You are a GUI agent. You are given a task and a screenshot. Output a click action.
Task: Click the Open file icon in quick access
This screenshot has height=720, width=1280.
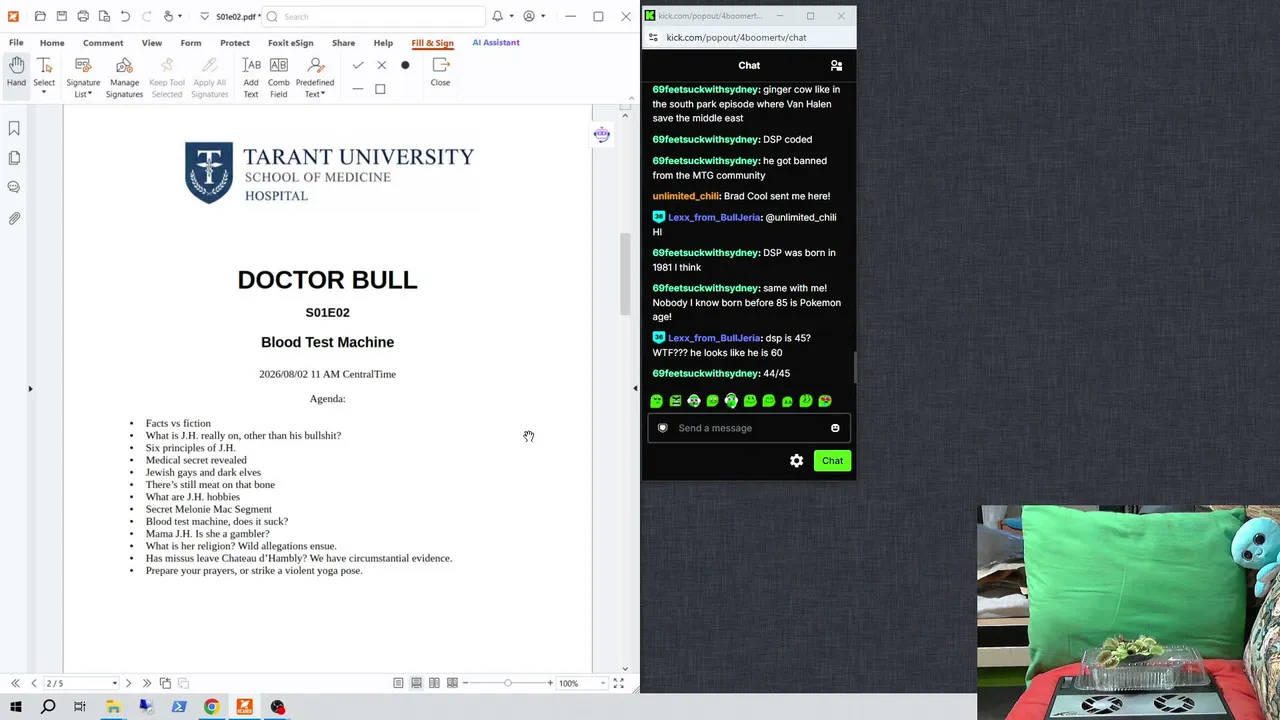tap(40, 16)
